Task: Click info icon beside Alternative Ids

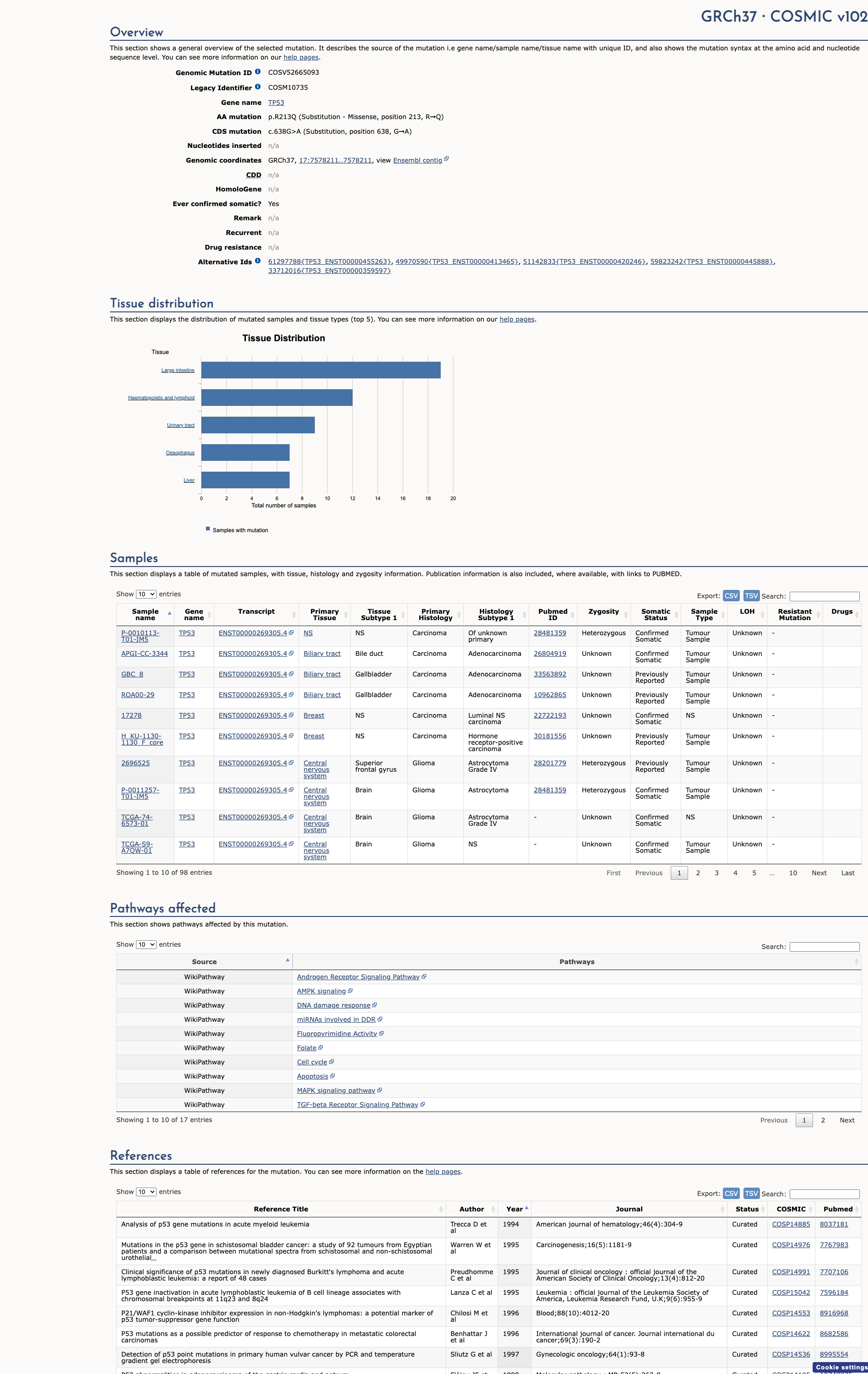Action: 258,261
